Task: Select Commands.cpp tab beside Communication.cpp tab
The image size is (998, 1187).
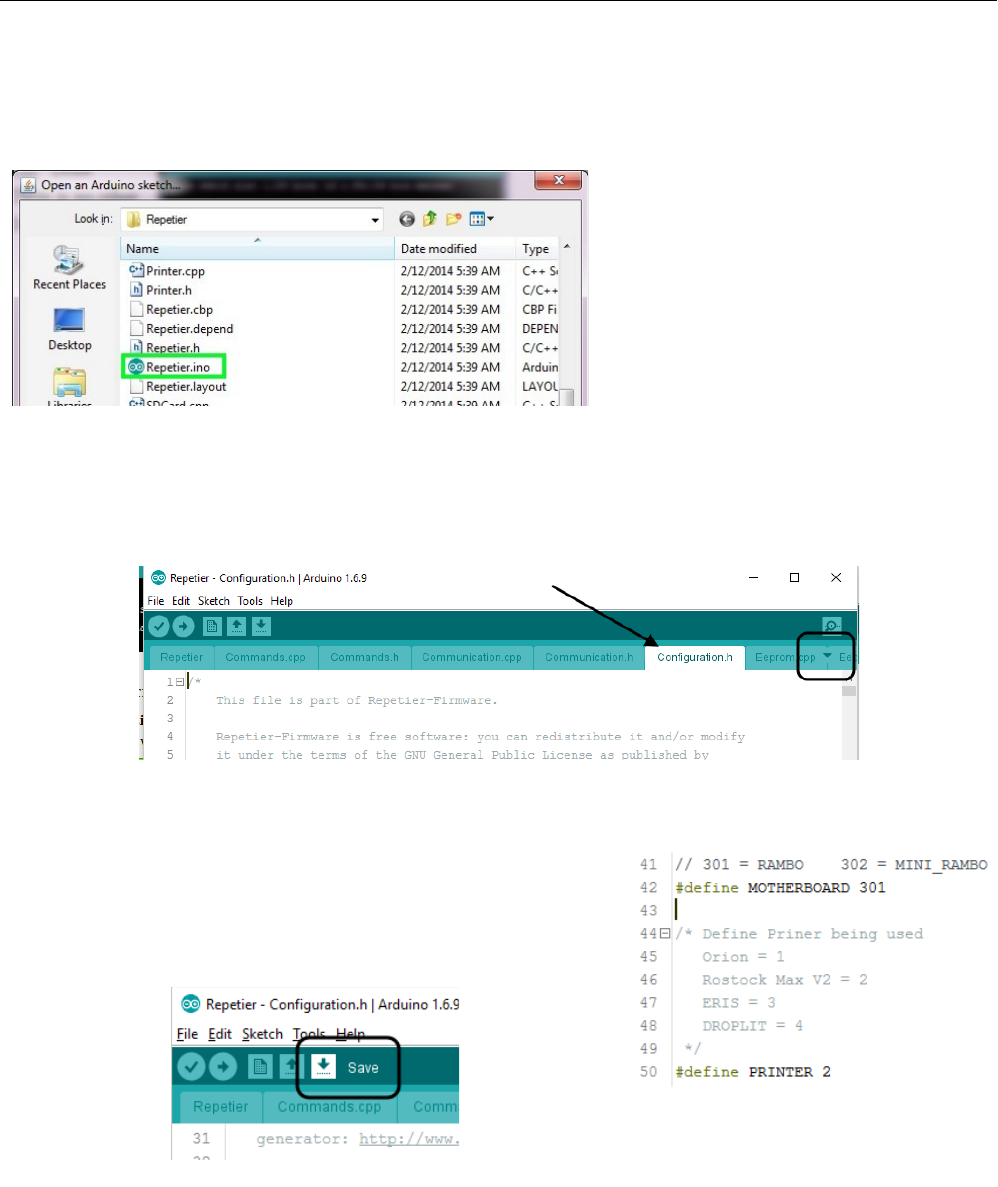Action: pyautogui.click(x=265, y=657)
